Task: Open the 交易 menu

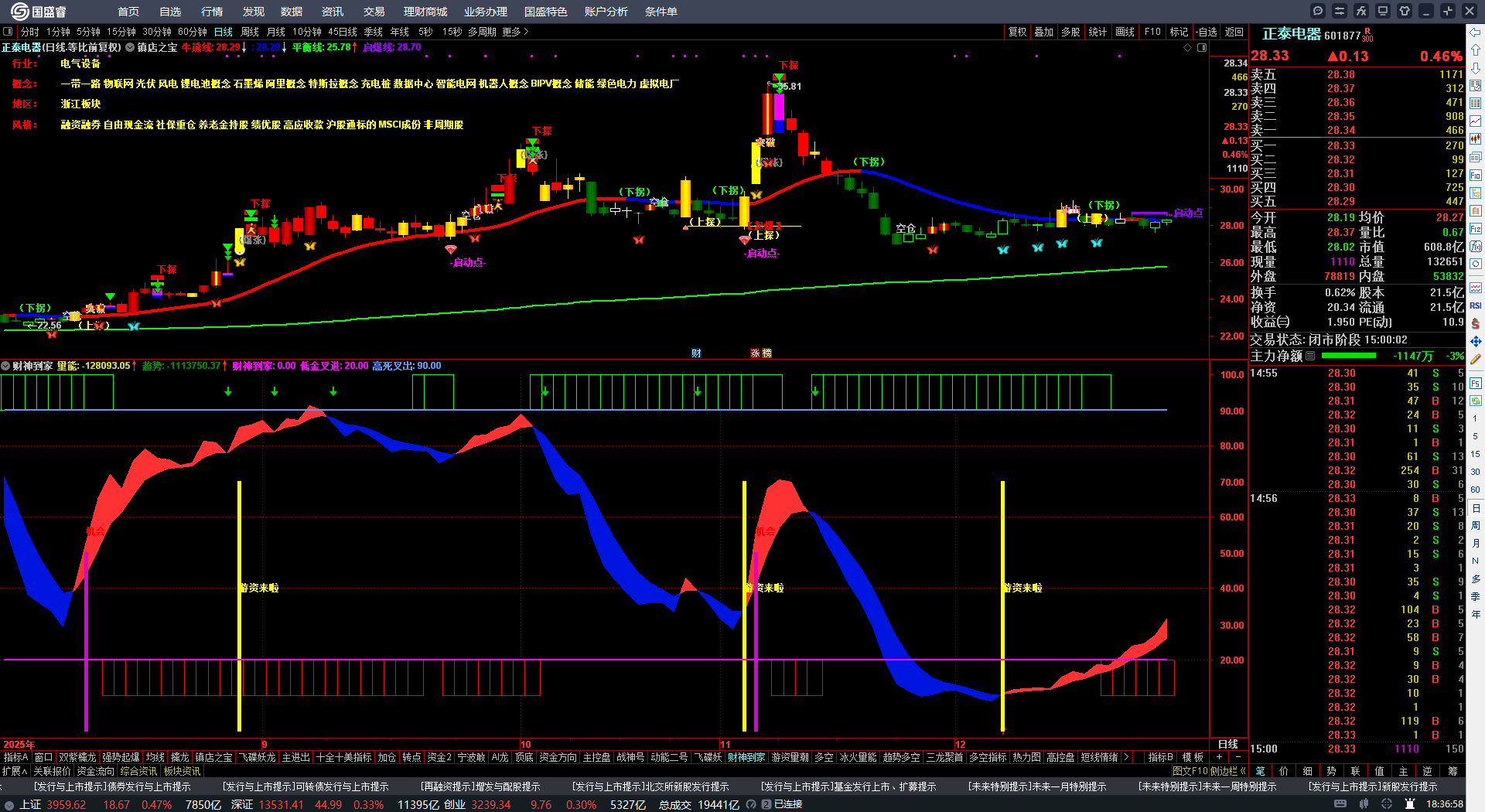Action: tap(374, 12)
